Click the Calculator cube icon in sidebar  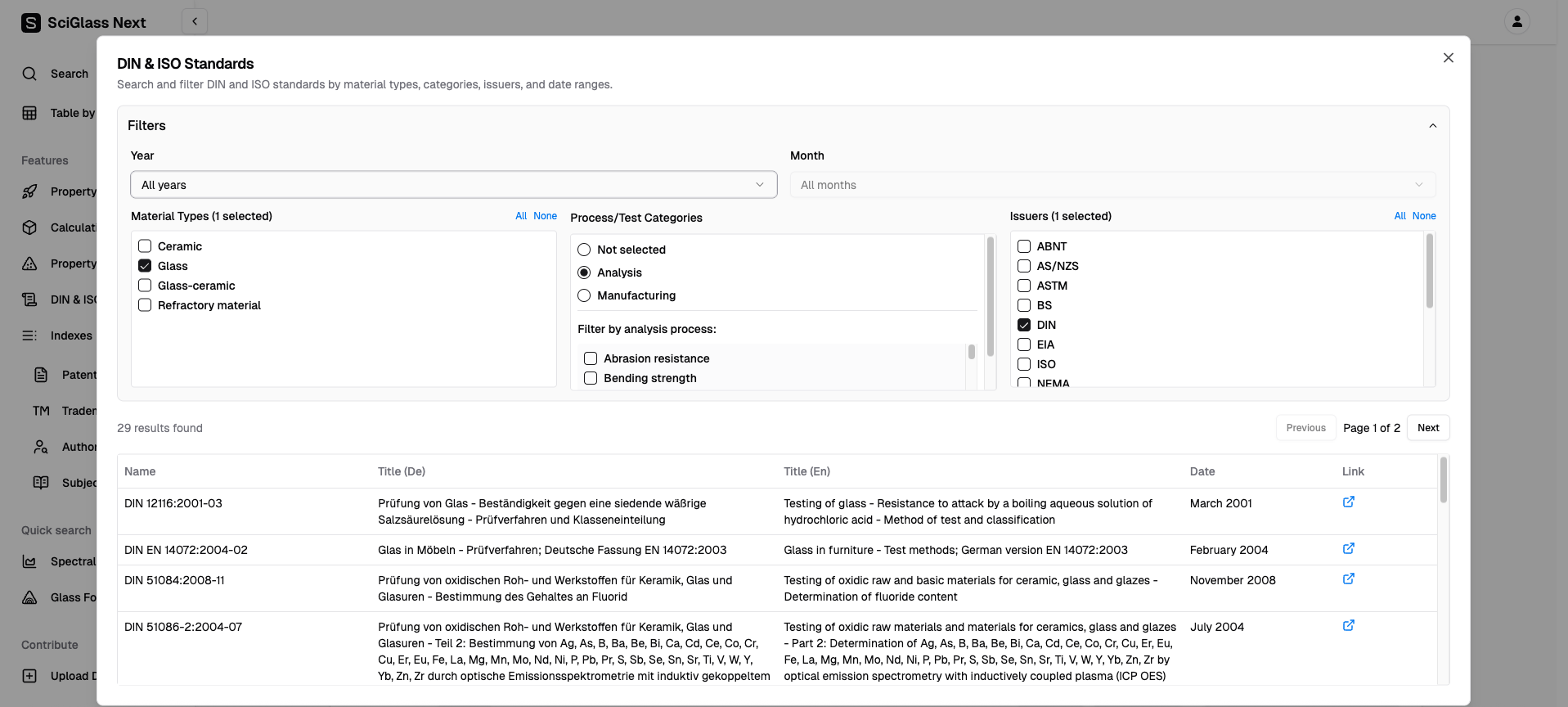click(x=29, y=227)
